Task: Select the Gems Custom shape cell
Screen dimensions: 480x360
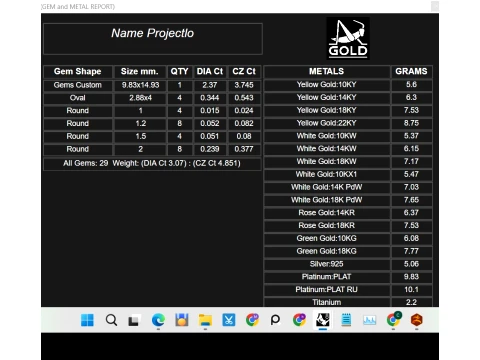Action: 78,85
